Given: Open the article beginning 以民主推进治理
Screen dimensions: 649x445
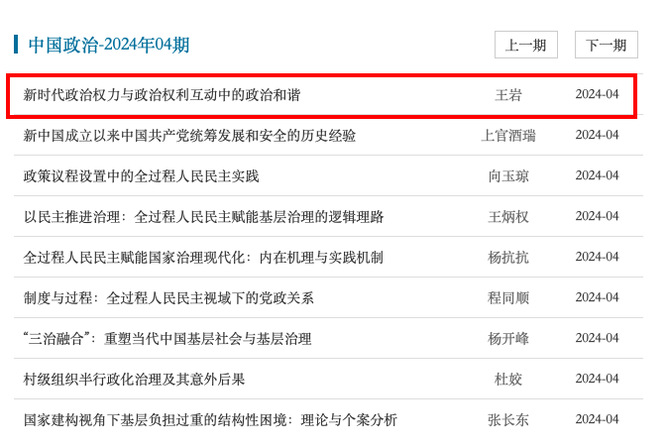Looking at the screenshot, I should [x=204, y=216].
